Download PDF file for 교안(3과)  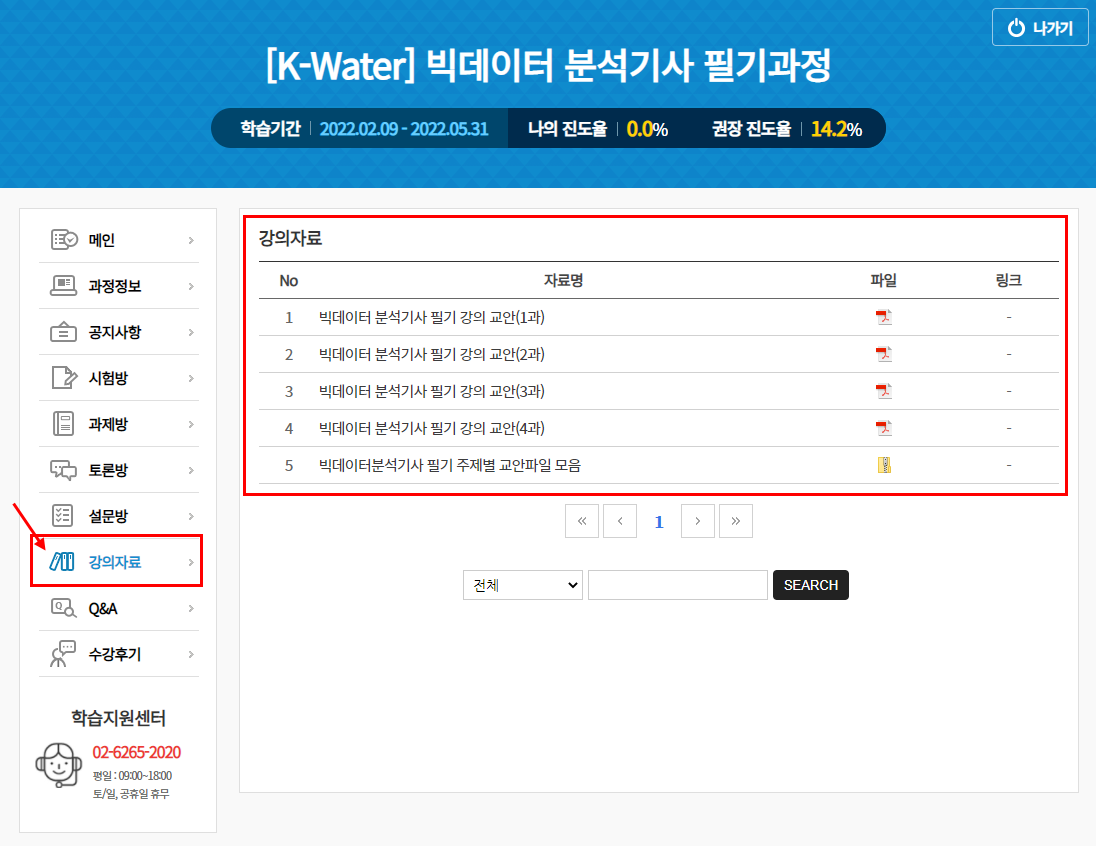884,392
